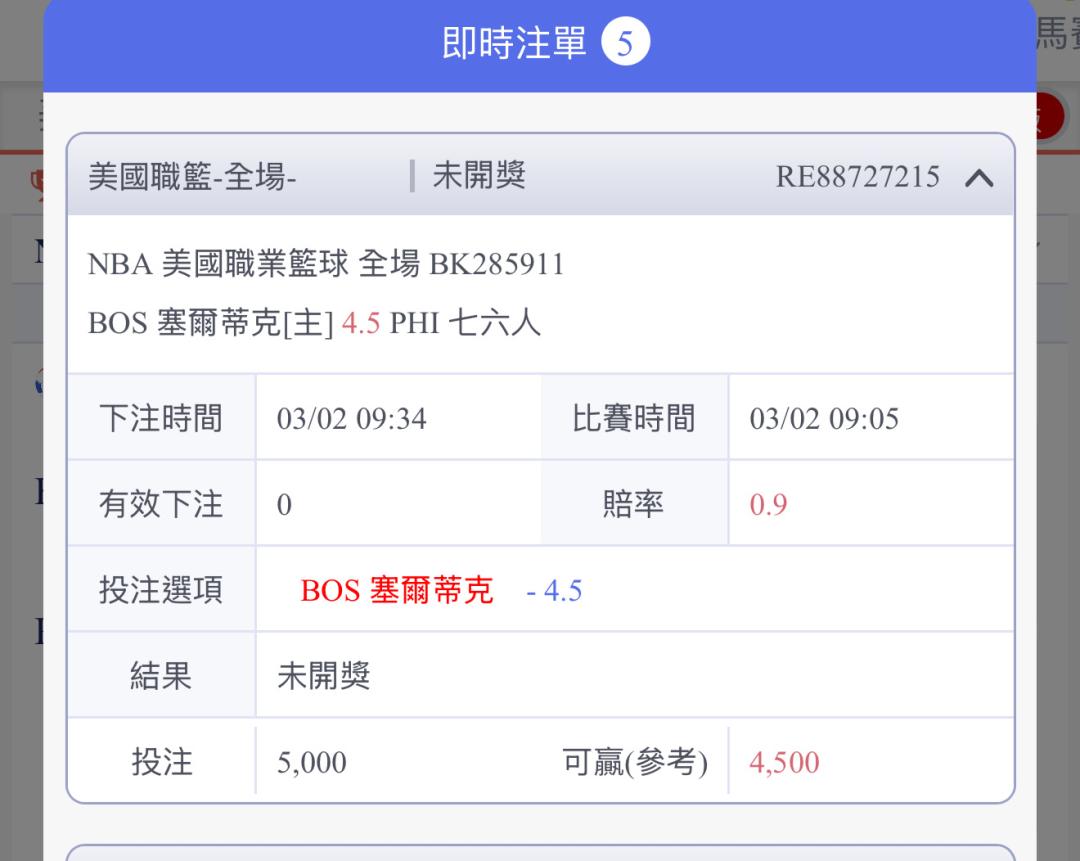Viewport: 1080px width, 861px height.
Task: Click the red 4.5 handicap in matchup line
Action: tap(360, 324)
